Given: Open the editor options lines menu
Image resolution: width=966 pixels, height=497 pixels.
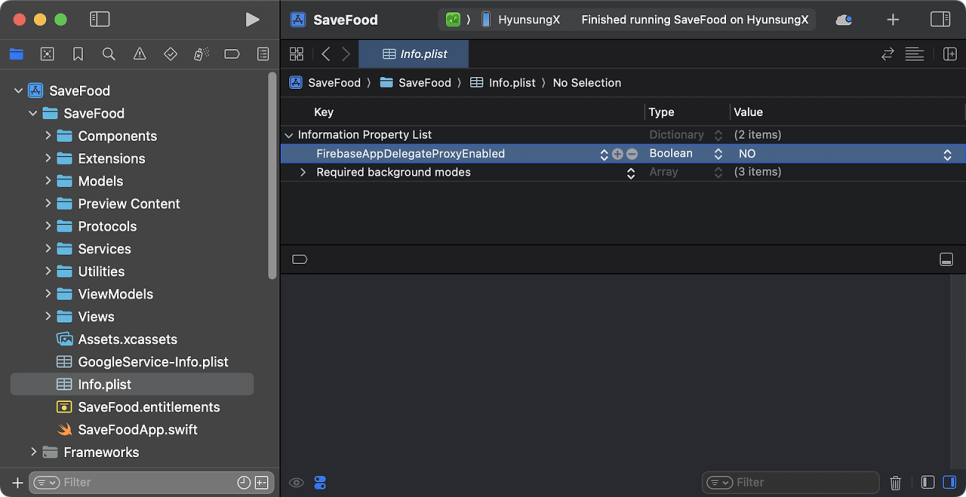Looking at the screenshot, I should (914, 54).
